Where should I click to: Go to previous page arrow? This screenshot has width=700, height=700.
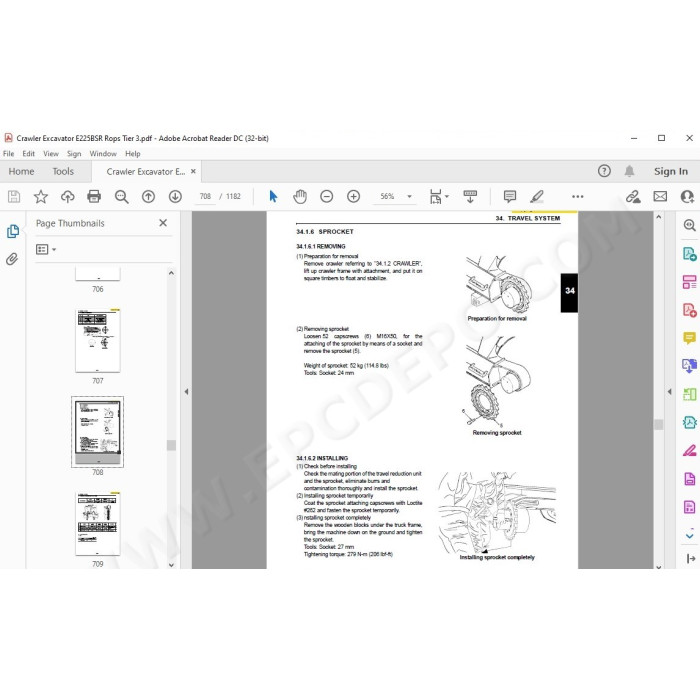(148, 196)
